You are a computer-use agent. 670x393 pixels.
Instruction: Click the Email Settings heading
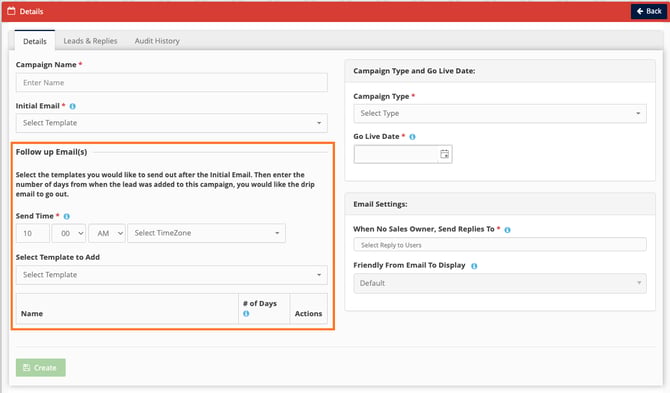(x=380, y=204)
